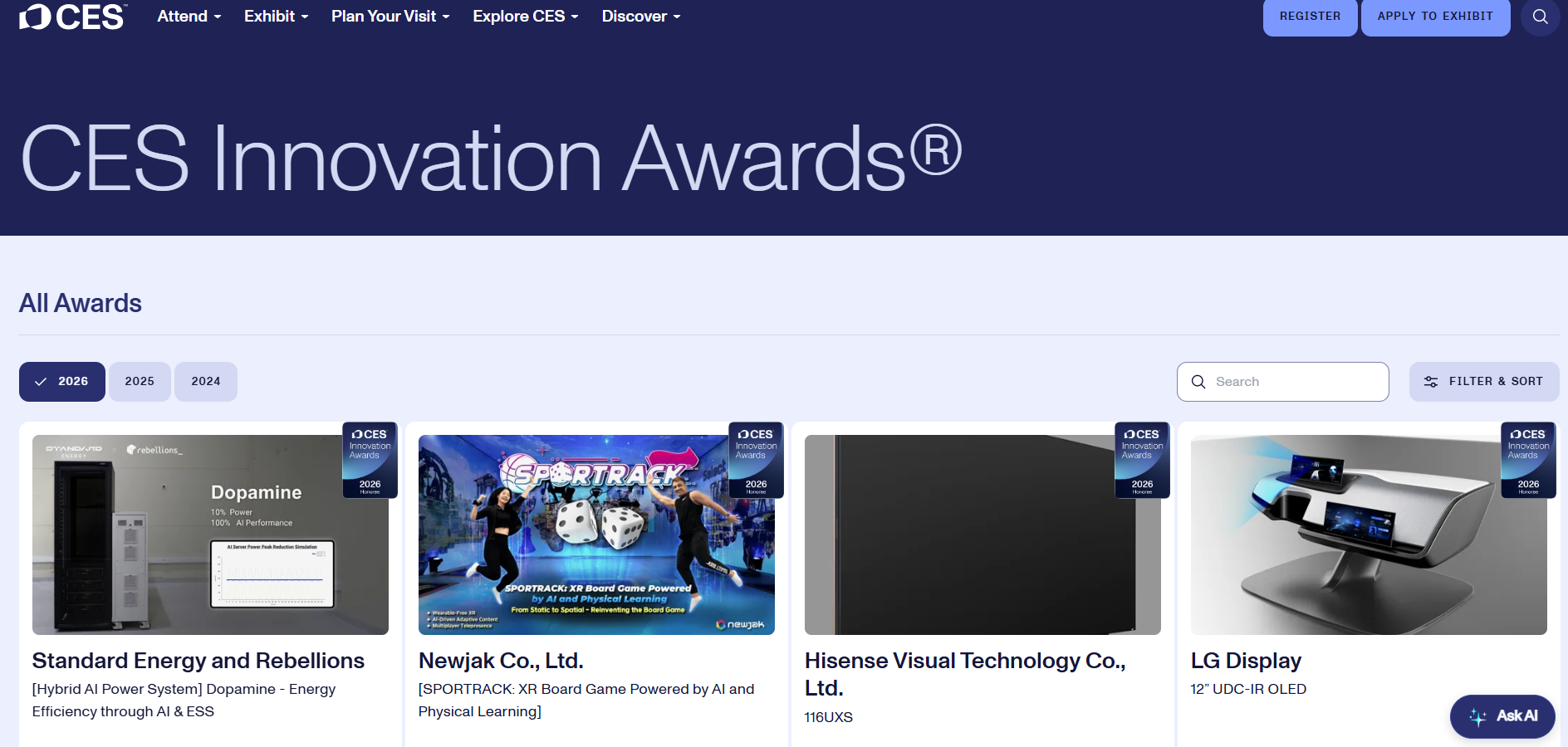This screenshot has width=1568, height=747.
Task: Click the 12" UDC-IR OLED description
Action: click(1248, 689)
